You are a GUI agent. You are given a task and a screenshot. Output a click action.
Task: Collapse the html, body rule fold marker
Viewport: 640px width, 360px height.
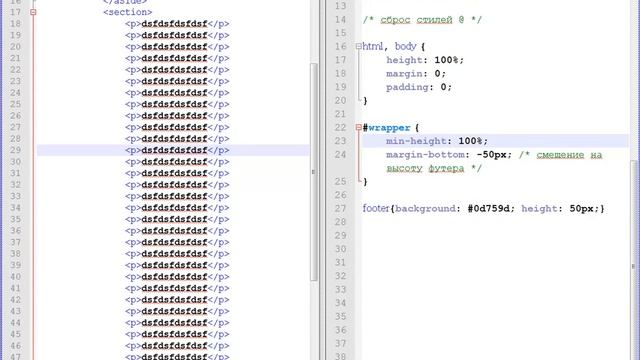(358, 47)
